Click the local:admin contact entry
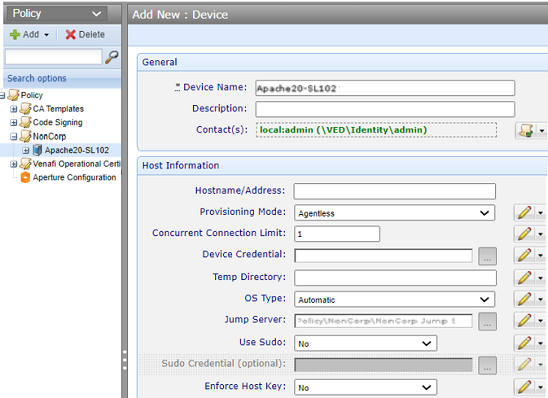 [343, 130]
